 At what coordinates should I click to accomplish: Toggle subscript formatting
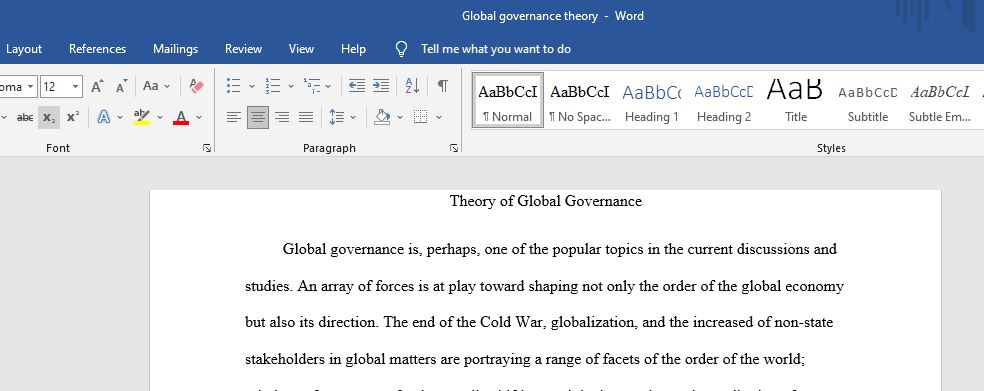click(x=49, y=117)
